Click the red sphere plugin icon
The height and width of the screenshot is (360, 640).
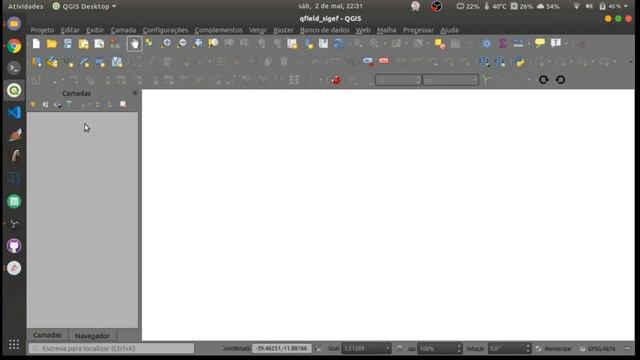(x=336, y=80)
